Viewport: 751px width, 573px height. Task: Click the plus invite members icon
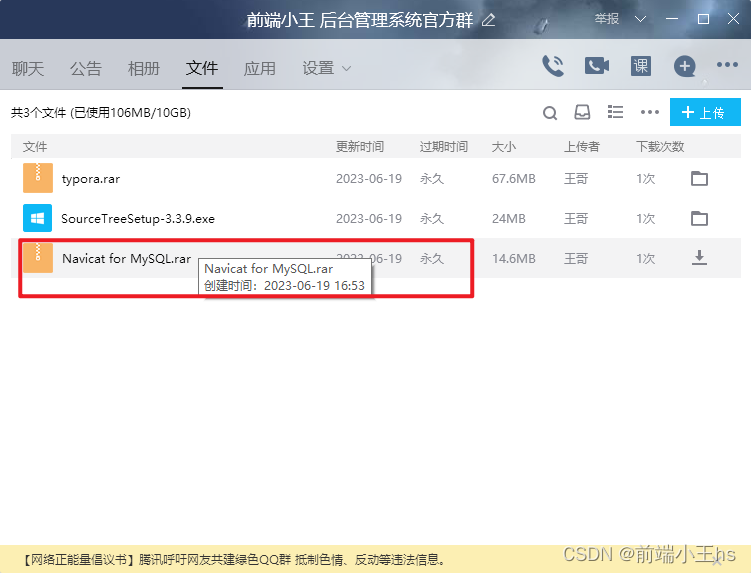coord(684,66)
